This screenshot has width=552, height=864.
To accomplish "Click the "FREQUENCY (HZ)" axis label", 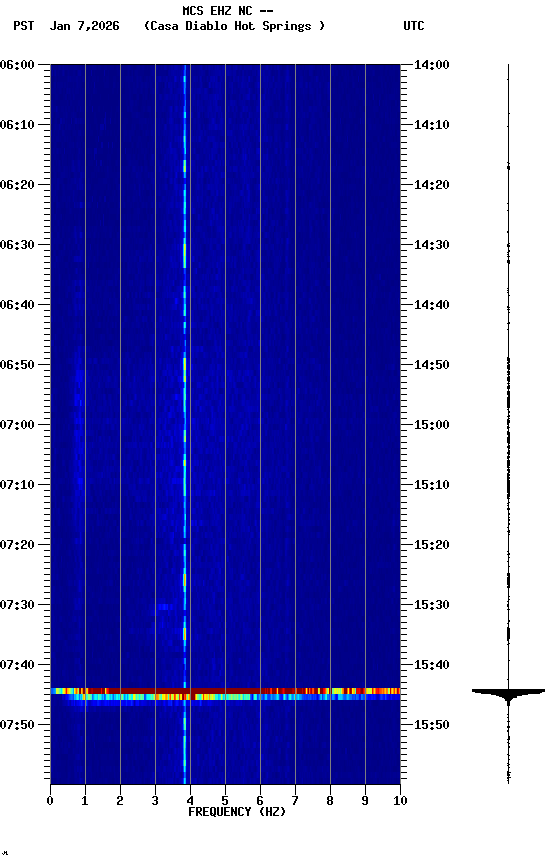I will [x=237, y=812].
